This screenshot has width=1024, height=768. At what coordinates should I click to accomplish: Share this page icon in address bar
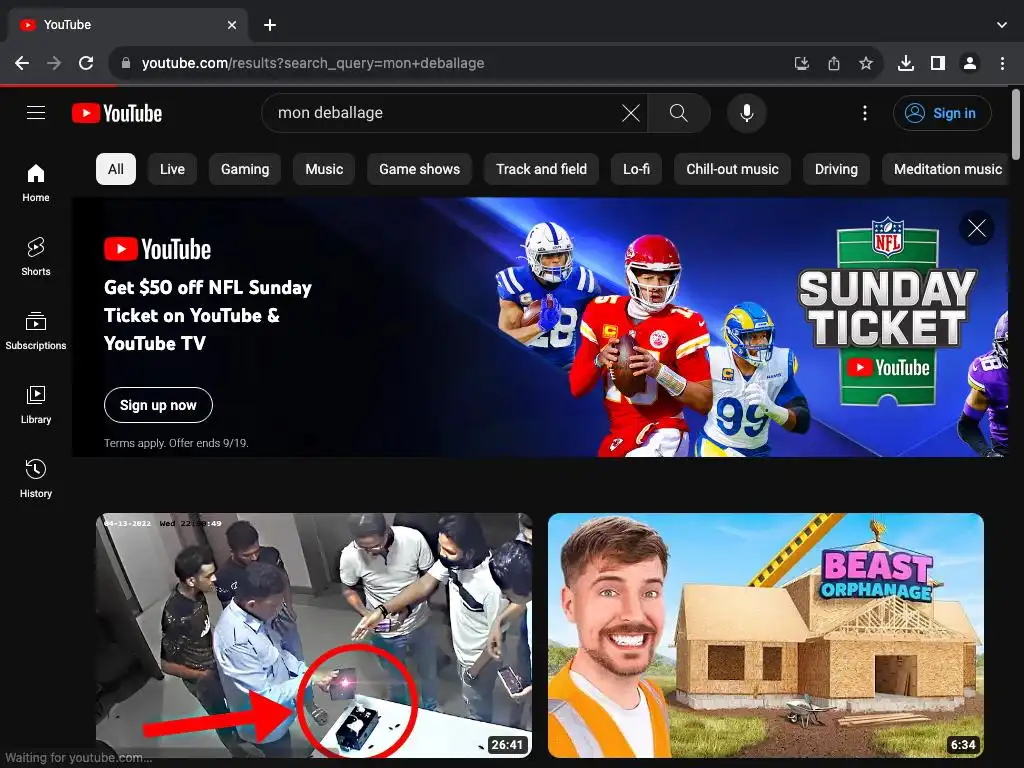click(833, 63)
